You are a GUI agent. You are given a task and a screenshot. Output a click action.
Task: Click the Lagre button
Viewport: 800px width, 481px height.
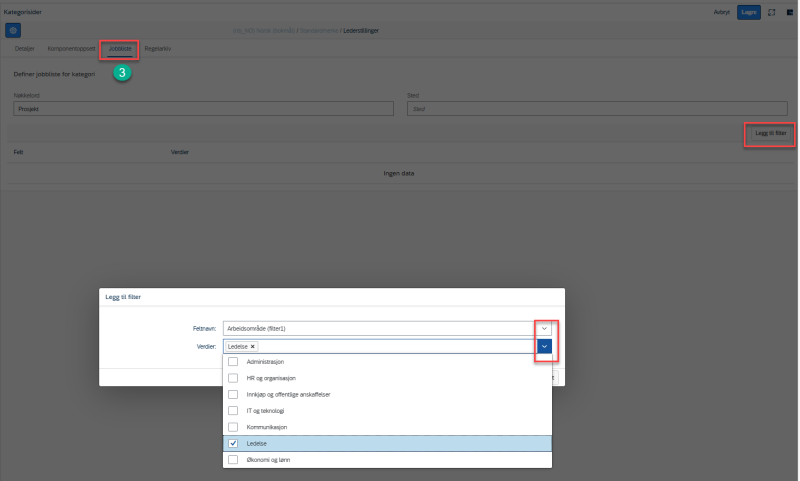pyautogui.click(x=748, y=12)
